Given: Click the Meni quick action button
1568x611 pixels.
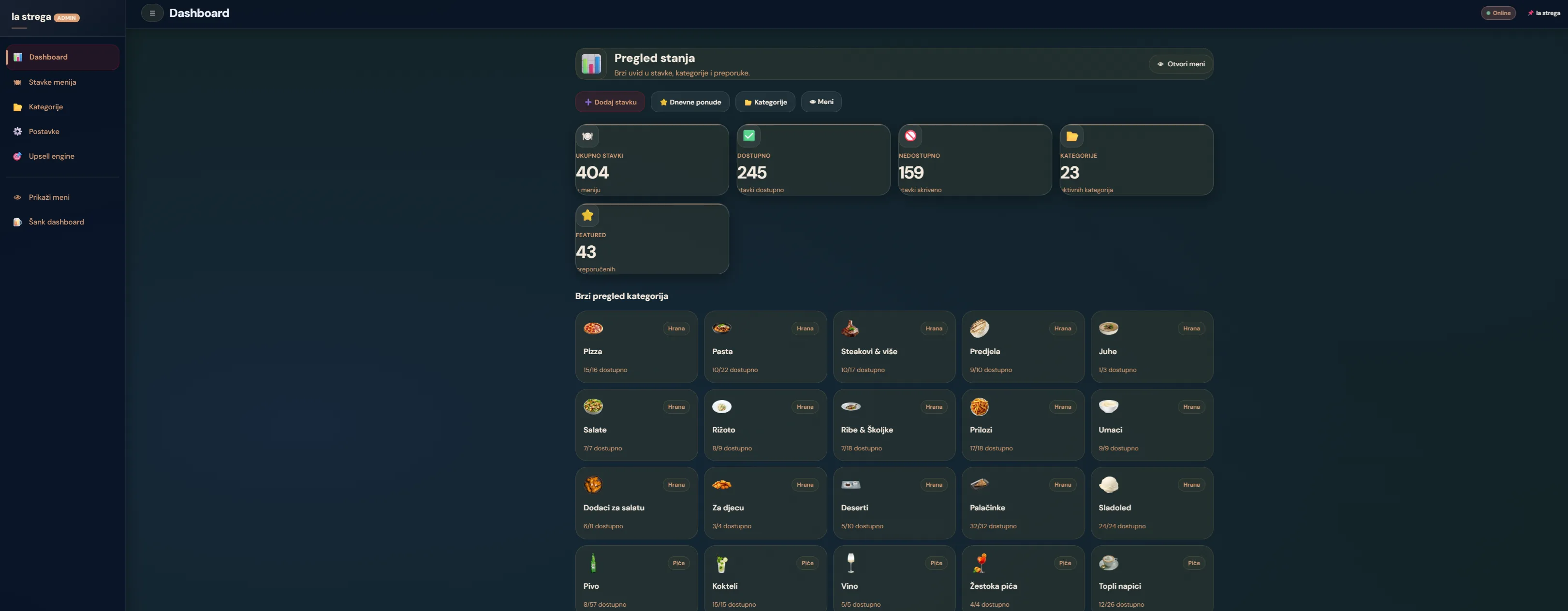Looking at the screenshot, I should 821,102.
